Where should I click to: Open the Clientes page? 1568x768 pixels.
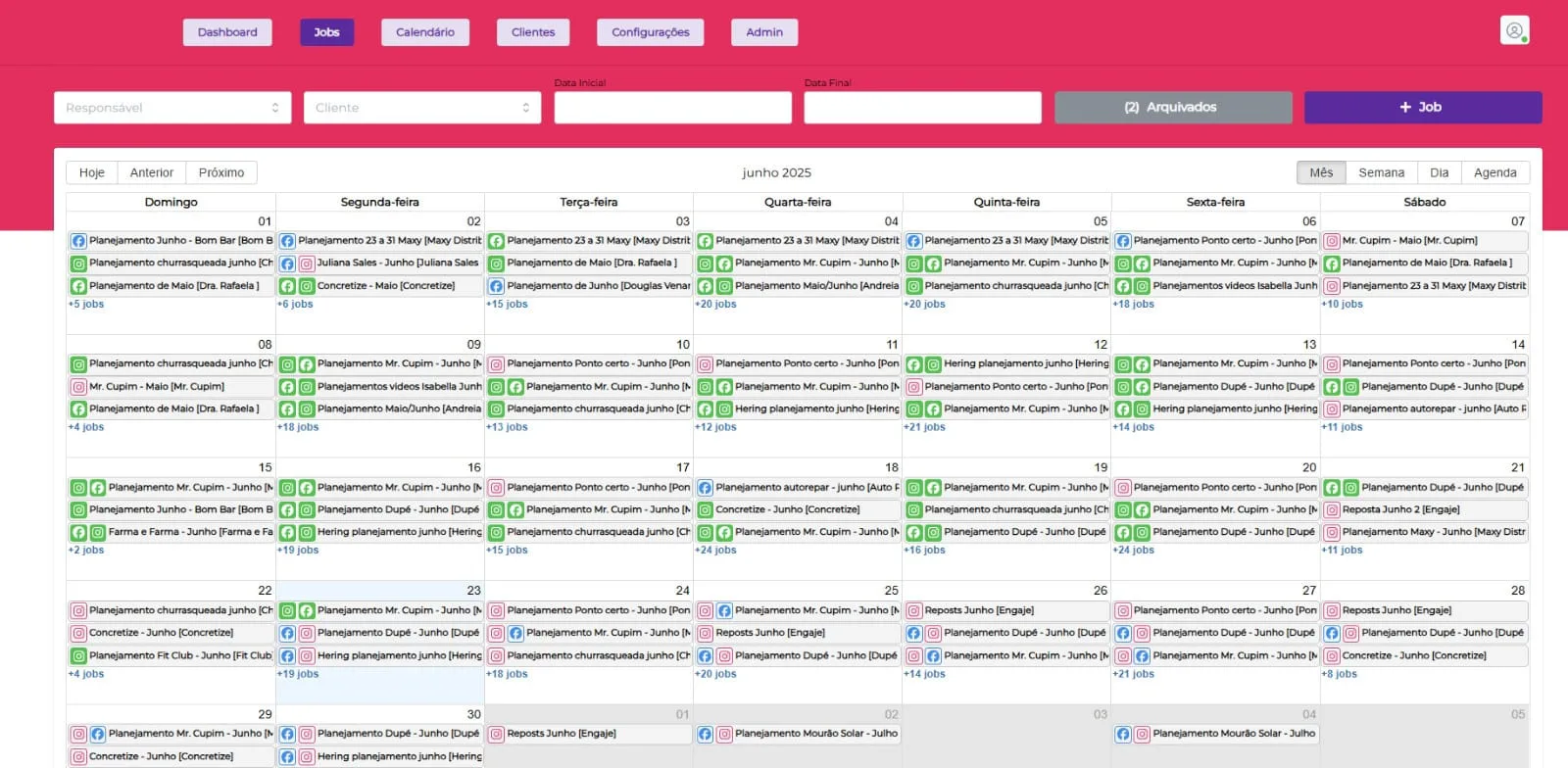(533, 32)
